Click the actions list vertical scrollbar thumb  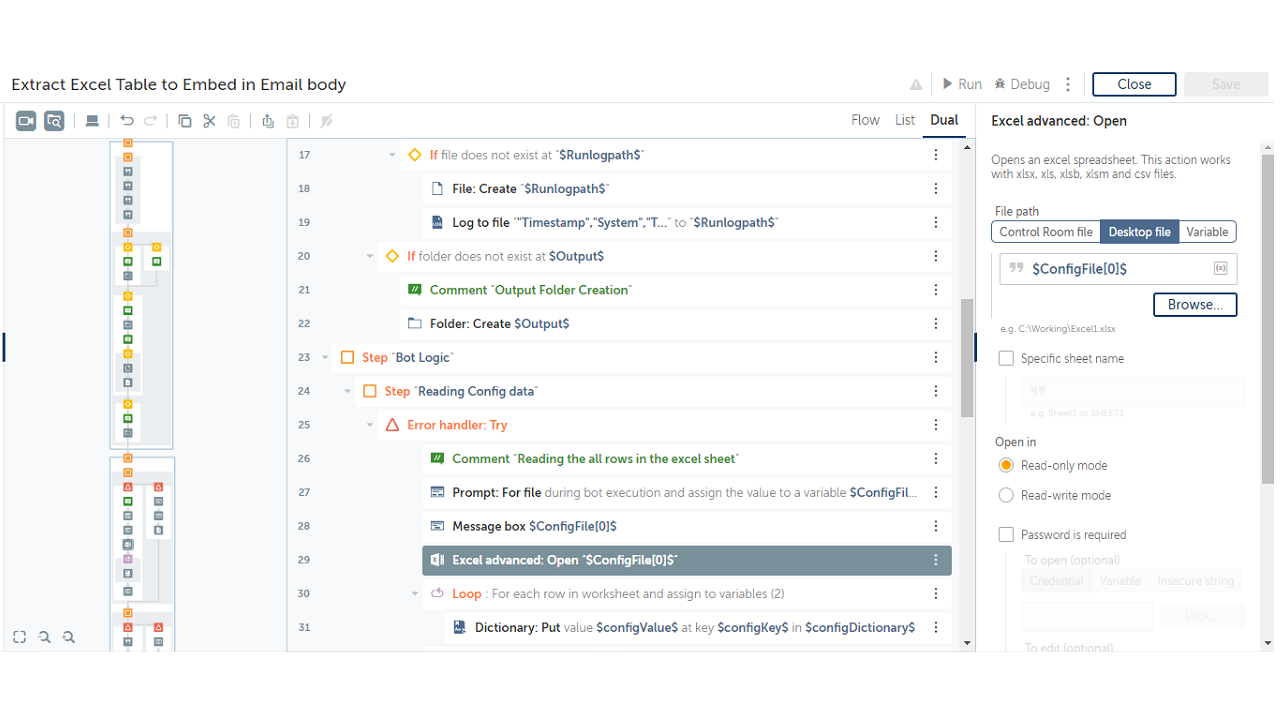click(x=967, y=358)
